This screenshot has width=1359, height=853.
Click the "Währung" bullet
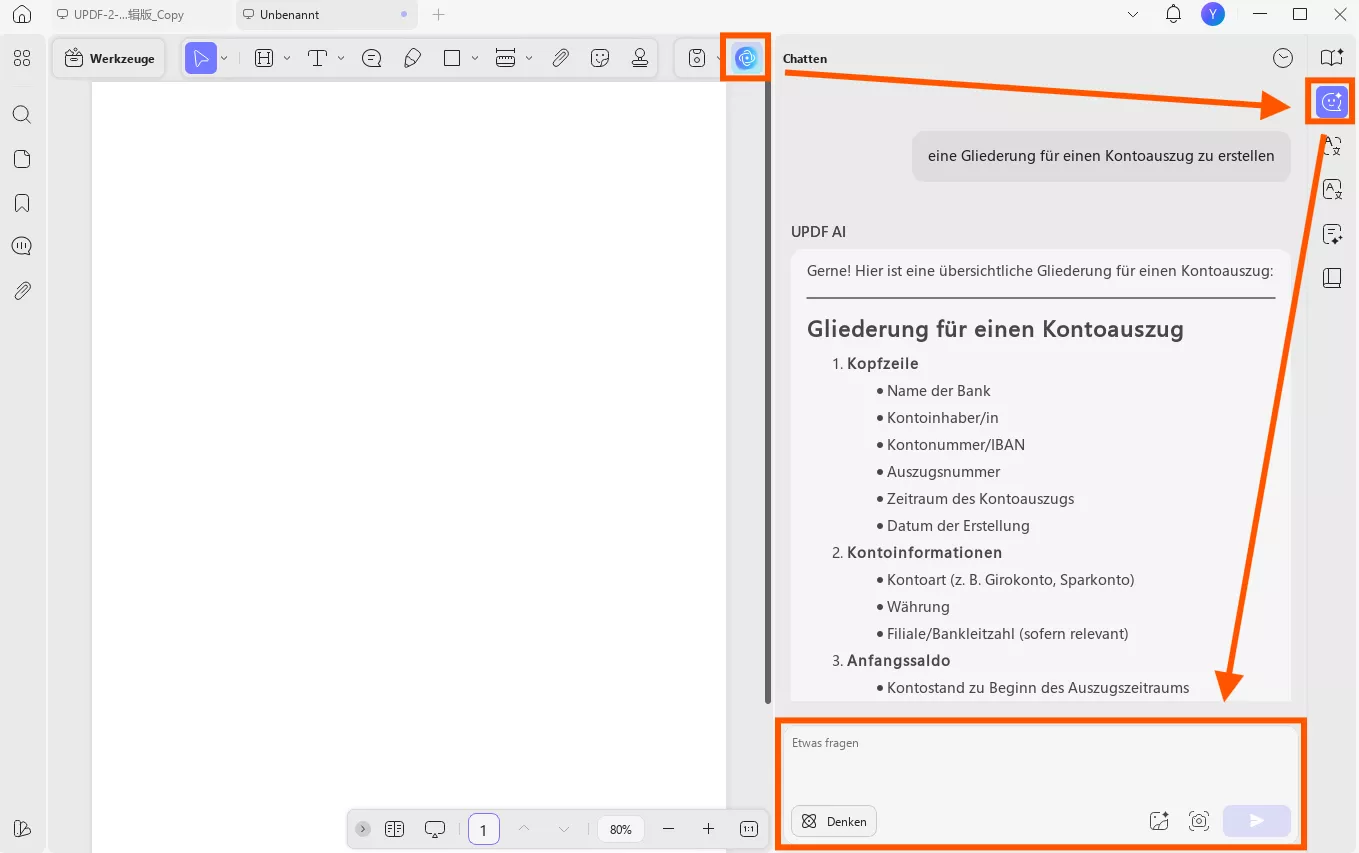[x=918, y=607]
